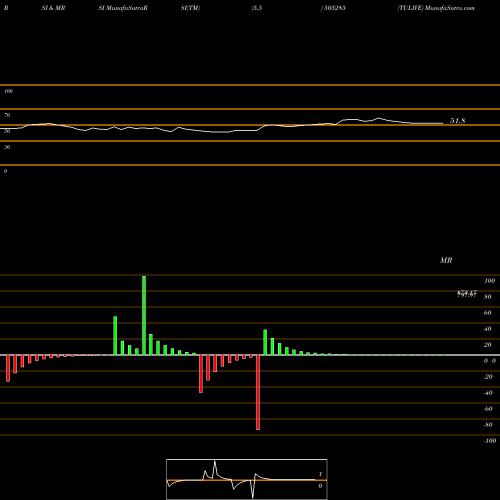Viewport: 500px width, 500px height.
Task: Click the MR panel title label
Action: 446,260
